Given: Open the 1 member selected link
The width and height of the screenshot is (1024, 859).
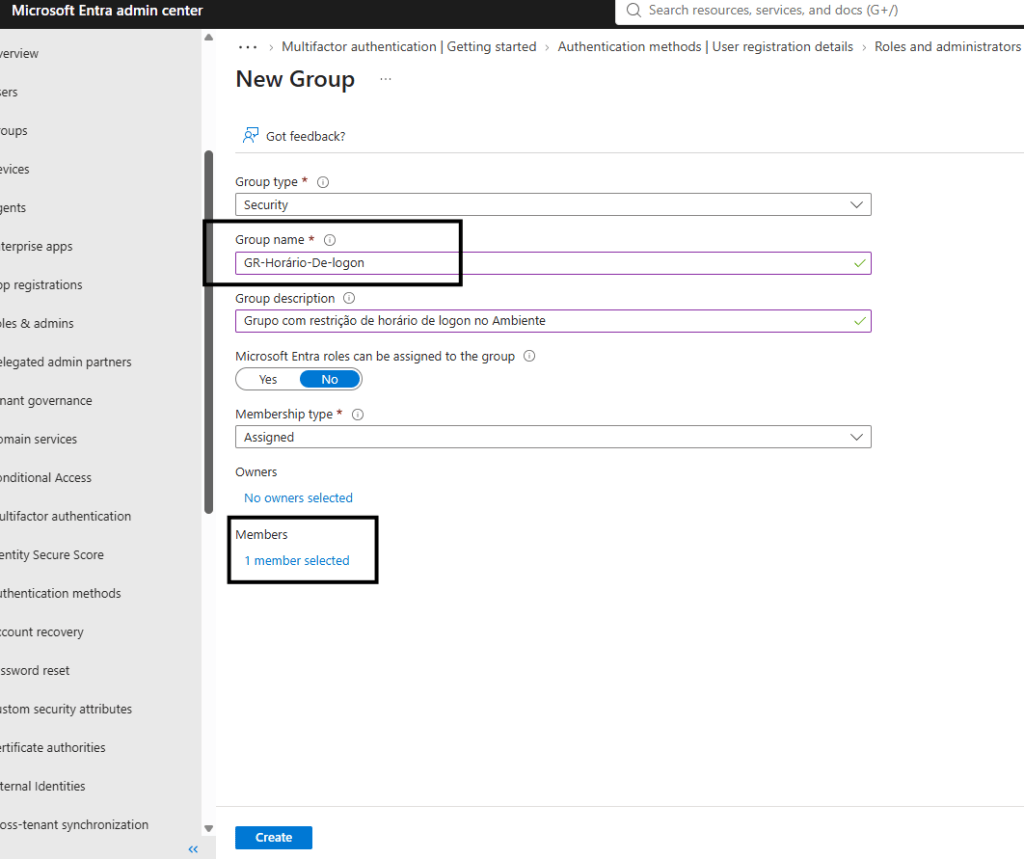Looking at the screenshot, I should 297,560.
